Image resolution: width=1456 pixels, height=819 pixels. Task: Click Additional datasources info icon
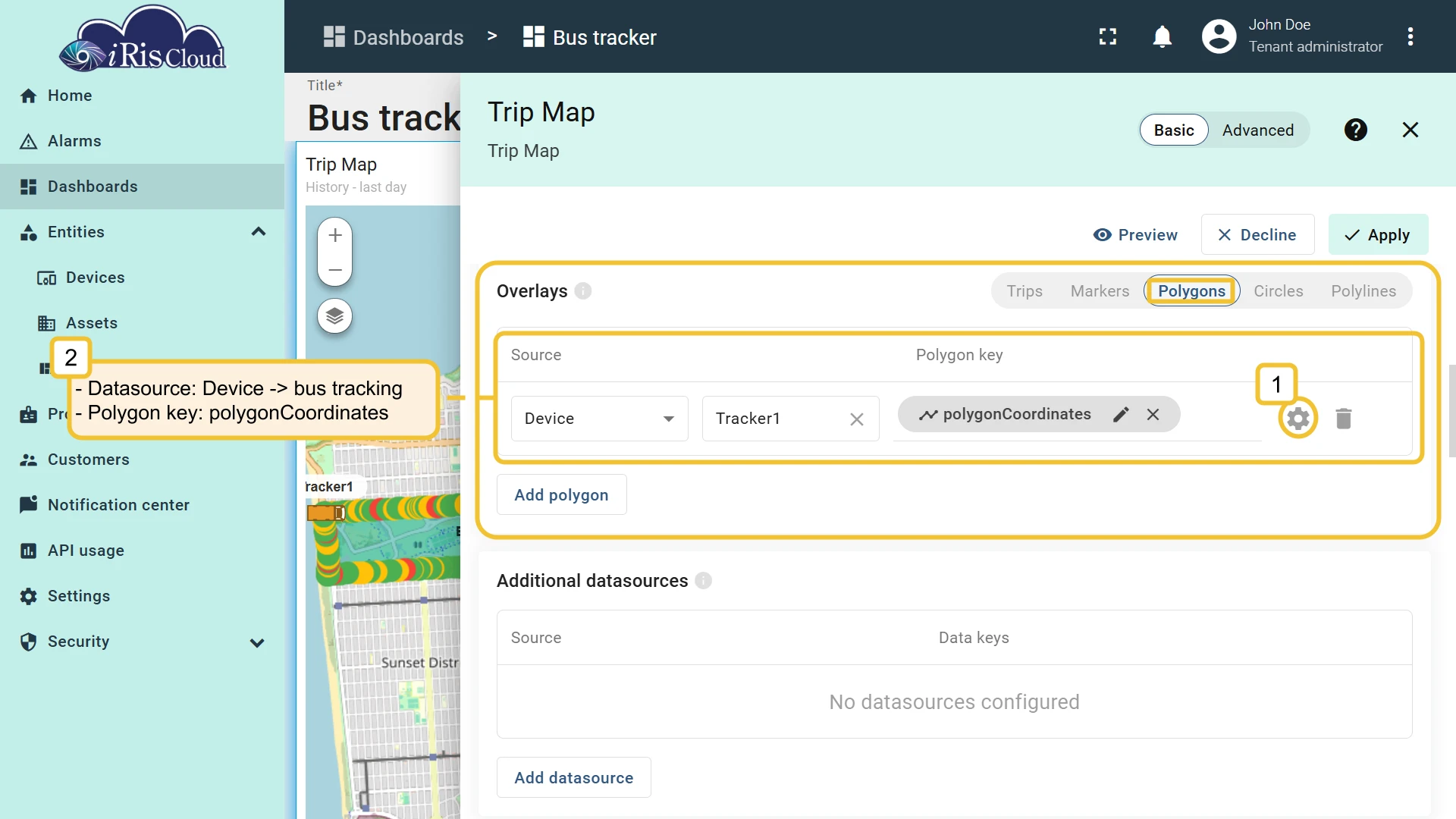[703, 581]
